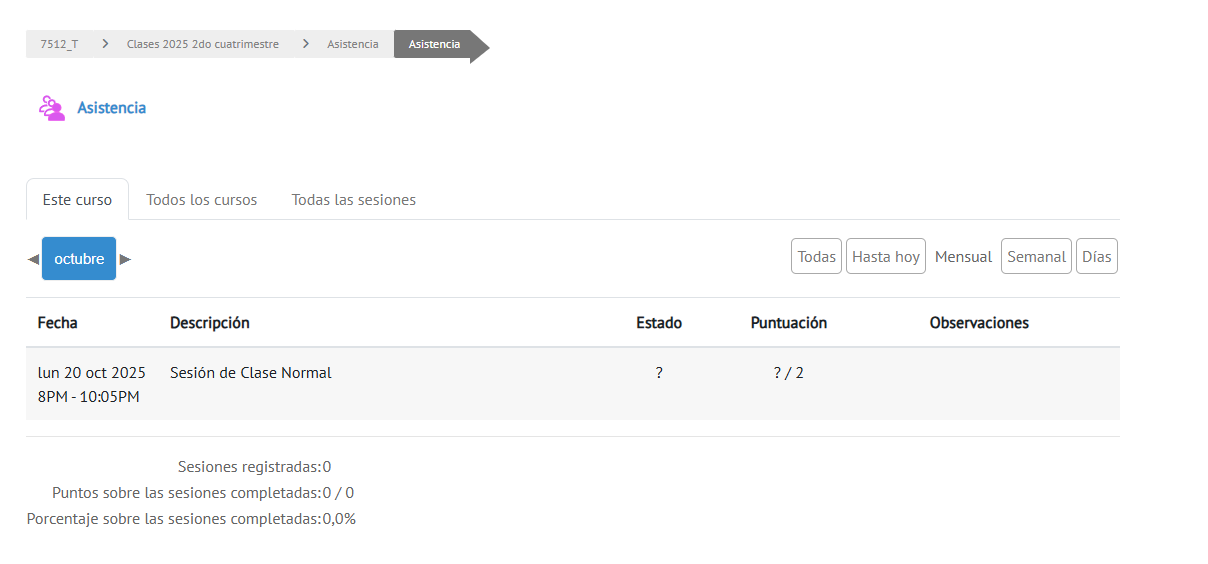Switch to Todos los cursos tab

(201, 200)
